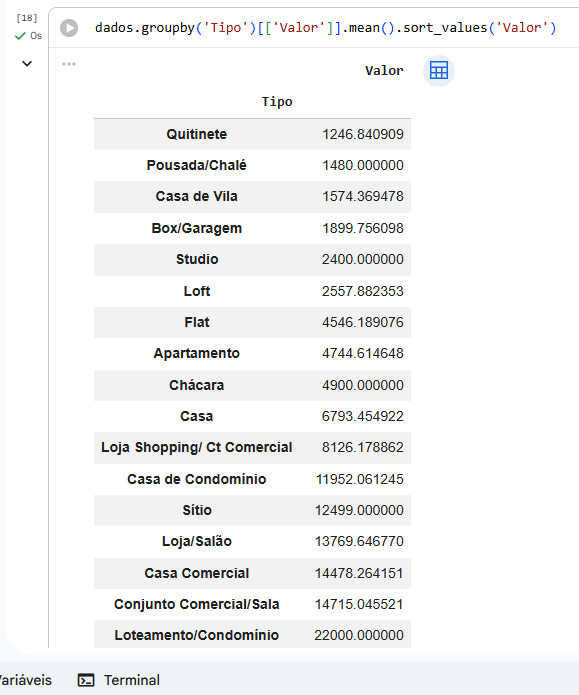This screenshot has height=695, width=579.
Task: Select the value 1480.000000
Action: 363,165
